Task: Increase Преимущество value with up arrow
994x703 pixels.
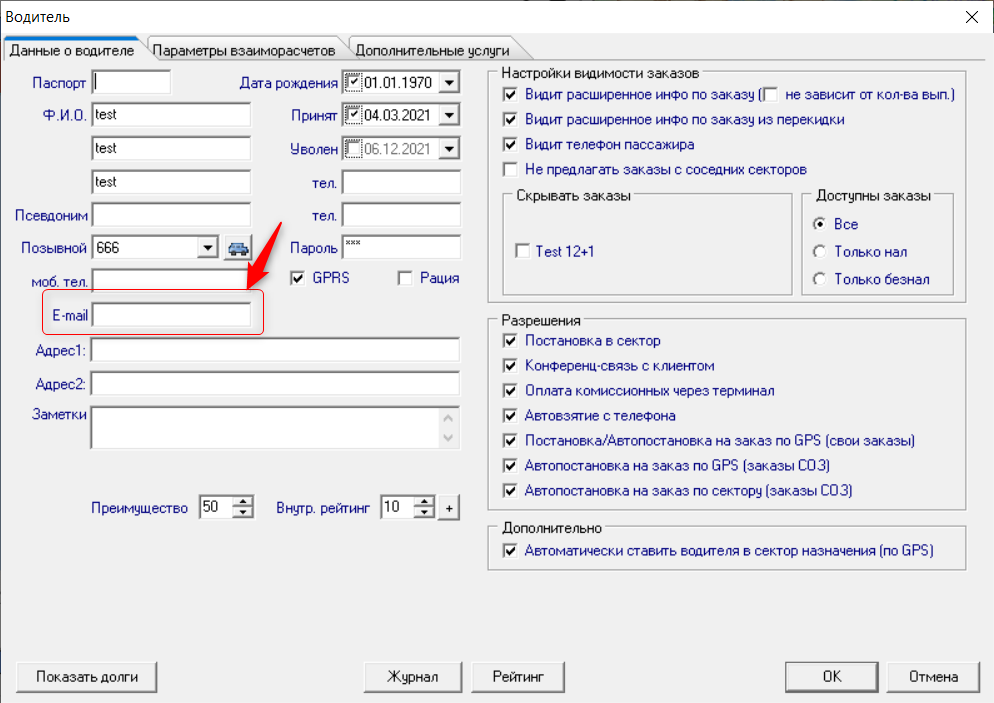Action: click(243, 501)
